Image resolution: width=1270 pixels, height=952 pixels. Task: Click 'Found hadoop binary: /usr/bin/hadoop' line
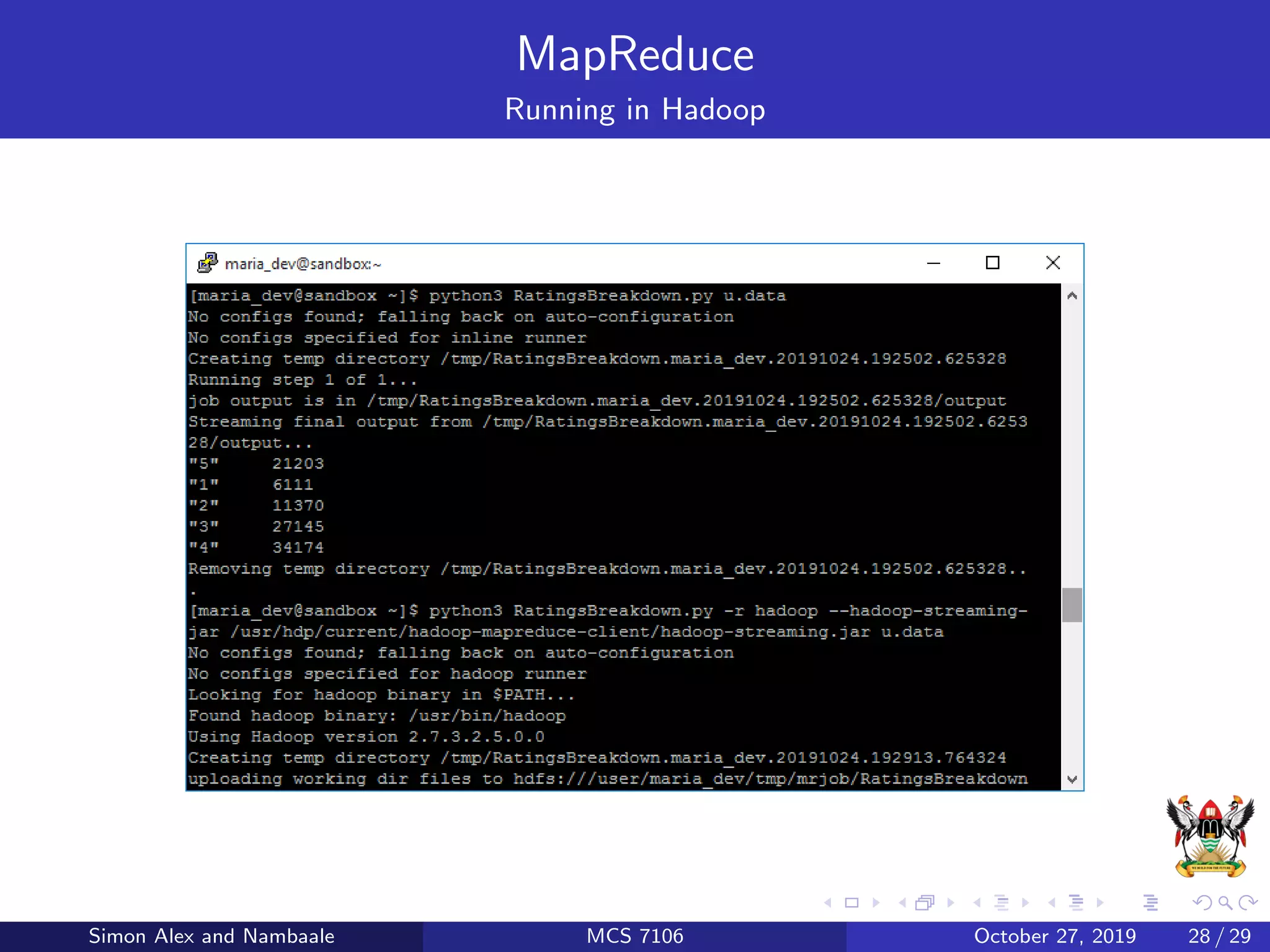[377, 716]
